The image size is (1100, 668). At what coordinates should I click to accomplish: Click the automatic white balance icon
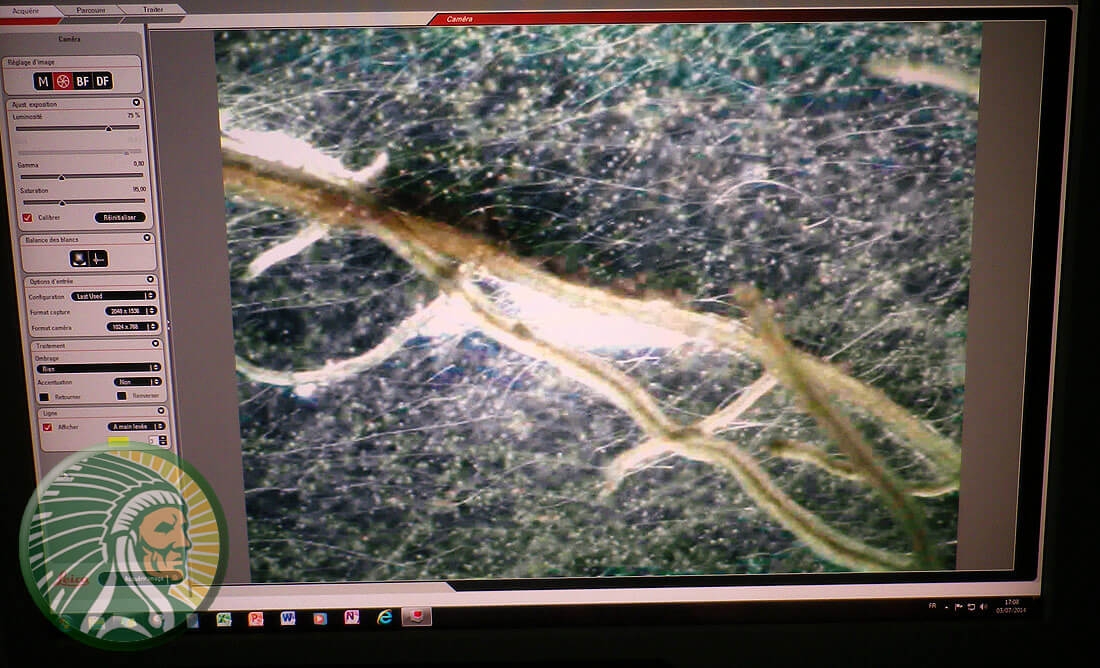(x=79, y=258)
